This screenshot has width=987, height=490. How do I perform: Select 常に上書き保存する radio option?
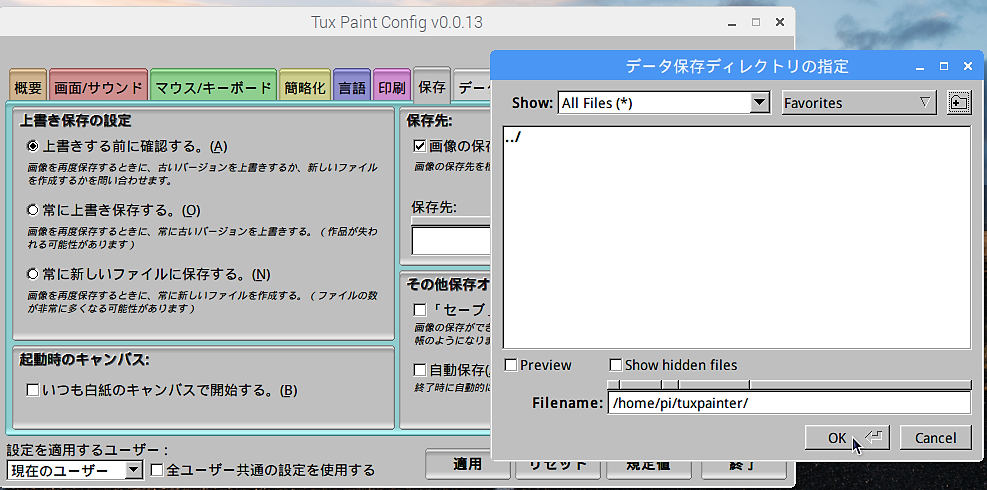click(x=33, y=210)
